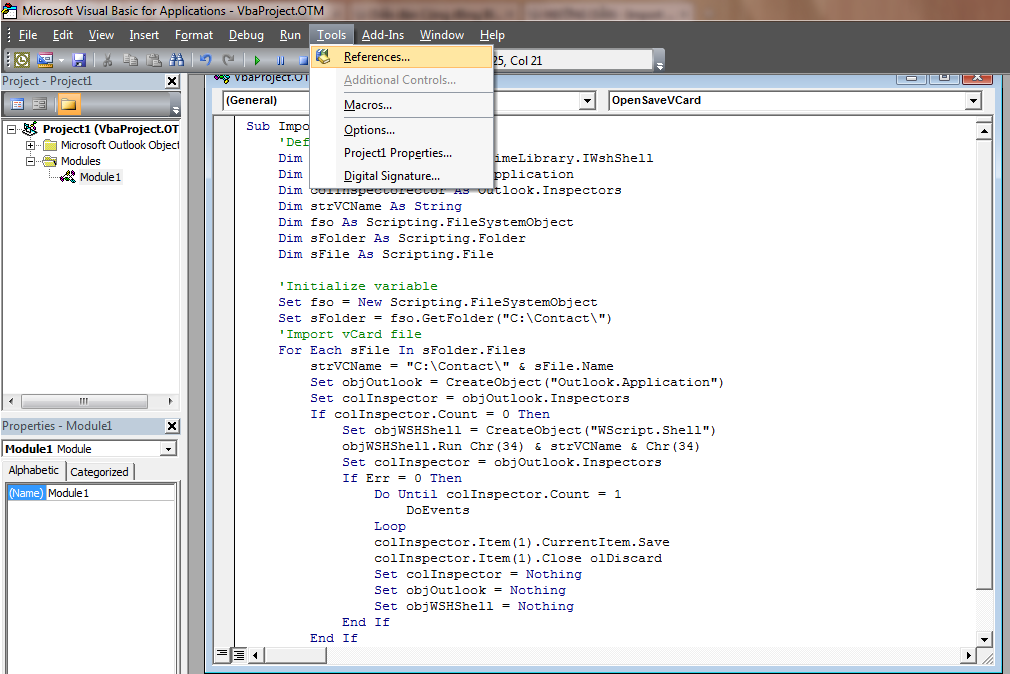Open the Run menu
Image resolution: width=1010 pixels, height=674 pixels.
click(290, 35)
